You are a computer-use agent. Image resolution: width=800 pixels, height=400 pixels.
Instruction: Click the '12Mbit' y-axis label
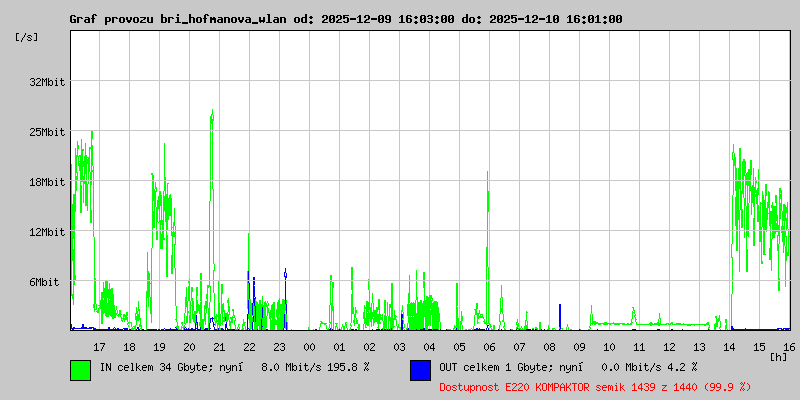coord(47,232)
